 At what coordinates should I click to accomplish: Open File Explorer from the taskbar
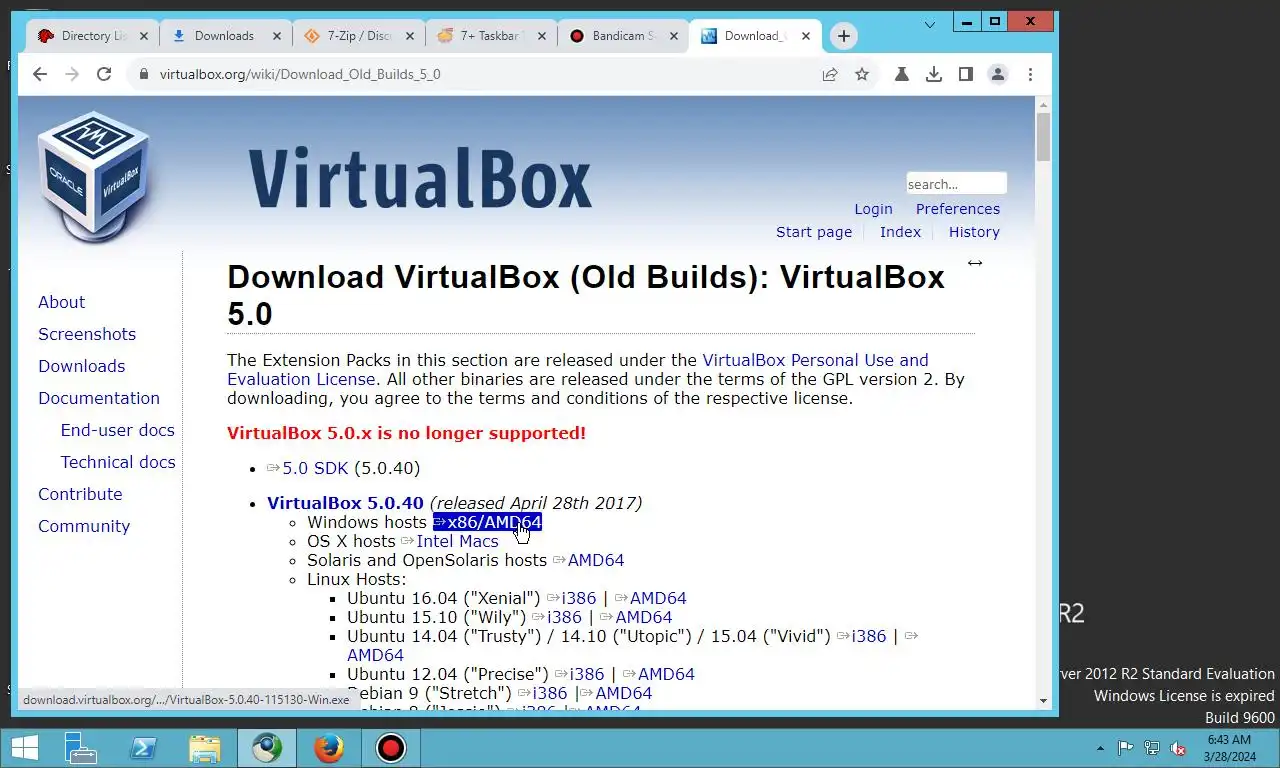pos(204,748)
